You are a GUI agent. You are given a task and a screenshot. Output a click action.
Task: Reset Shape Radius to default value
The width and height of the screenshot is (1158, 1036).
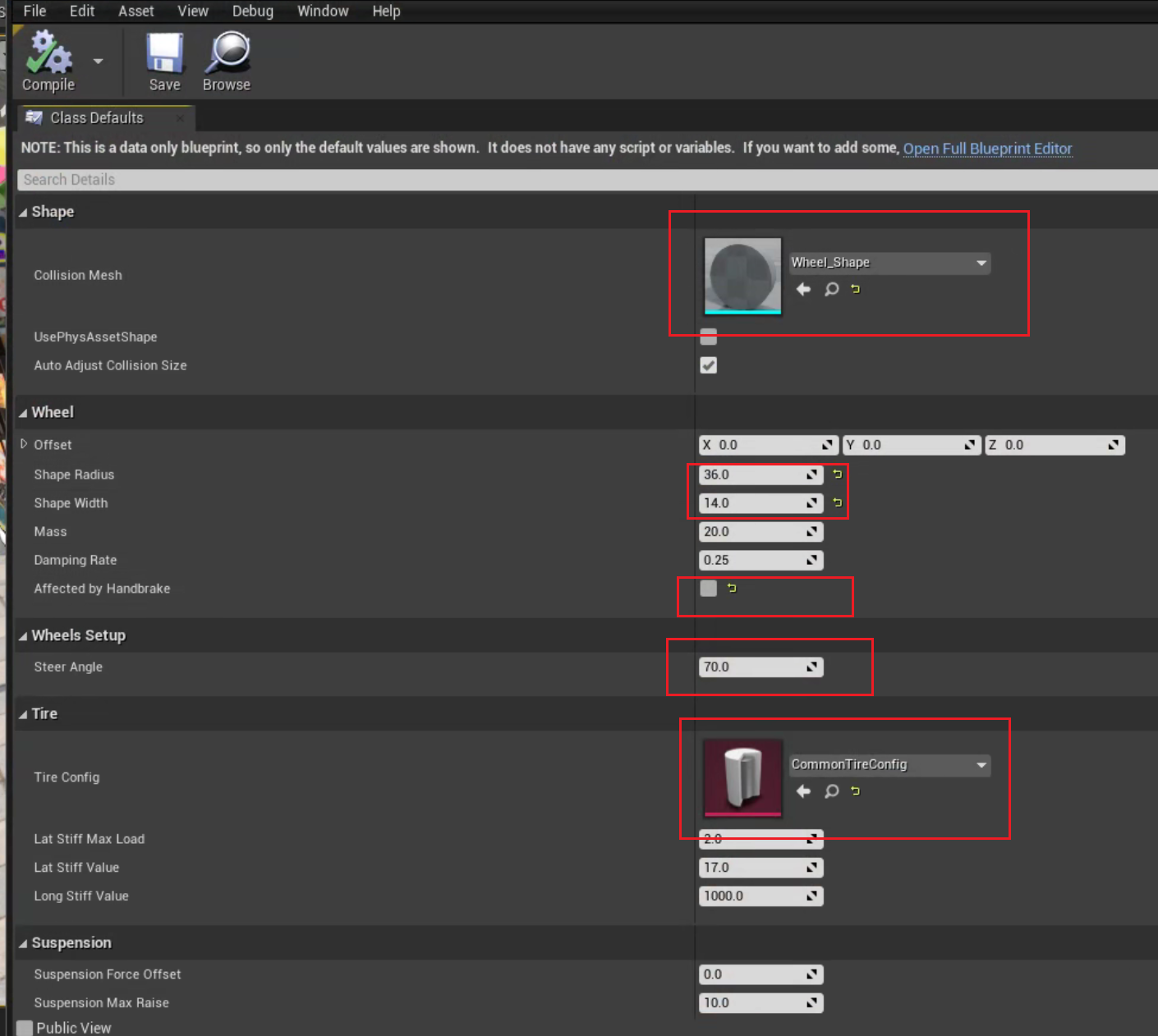coord(837,474)
